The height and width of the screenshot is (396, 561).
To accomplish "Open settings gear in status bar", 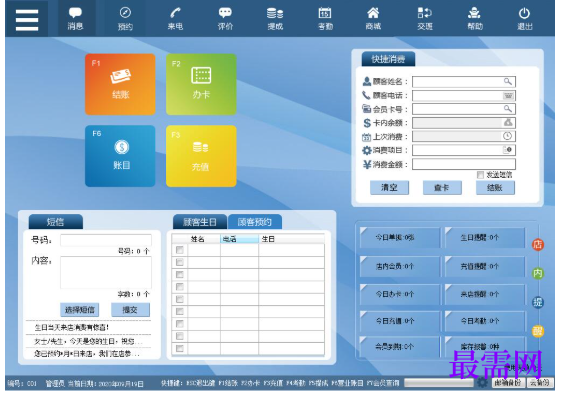I will click(x=482, y=382).
